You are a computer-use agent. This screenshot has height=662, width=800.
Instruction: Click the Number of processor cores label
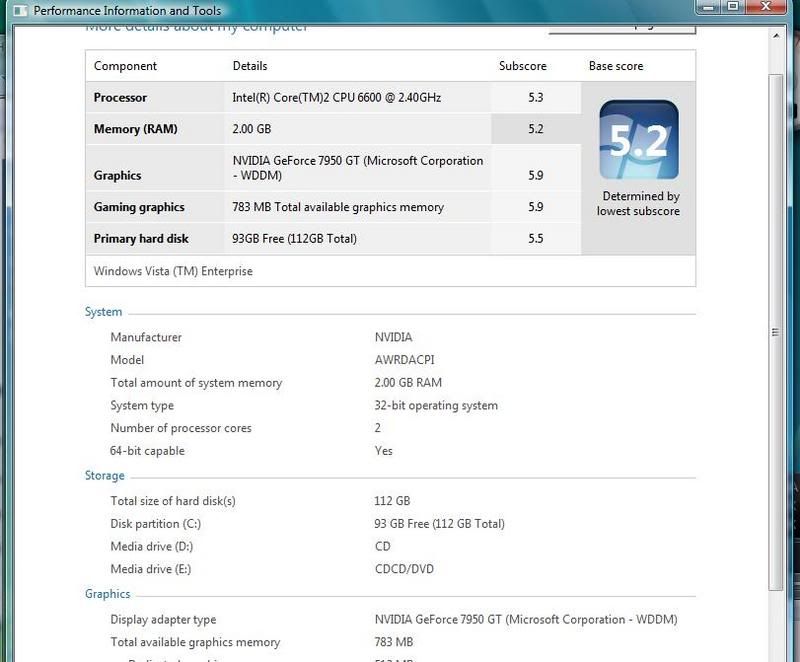coord(181,428)
